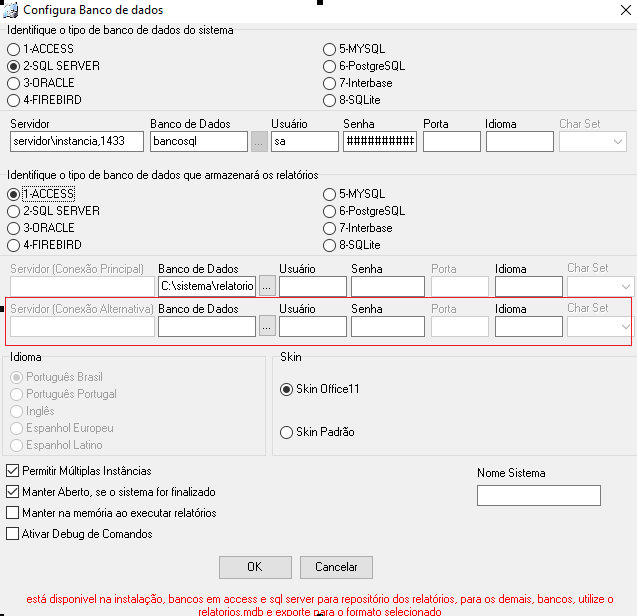Open the Char Set dropdown in system section
Screen dimensions: 637x616
pos(593,141)
